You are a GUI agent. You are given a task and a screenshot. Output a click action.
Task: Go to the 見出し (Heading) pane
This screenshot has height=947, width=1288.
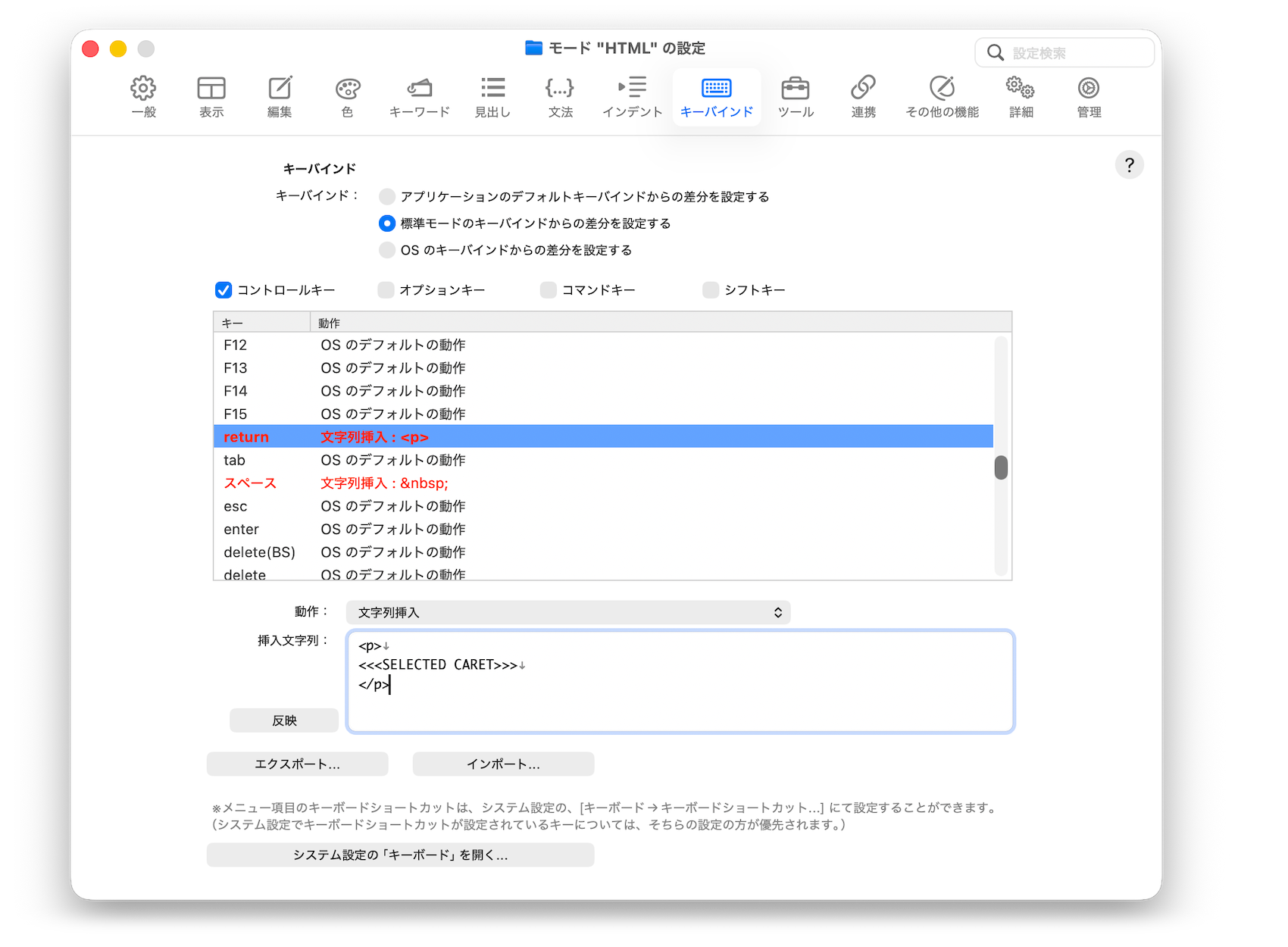[492, 96]
